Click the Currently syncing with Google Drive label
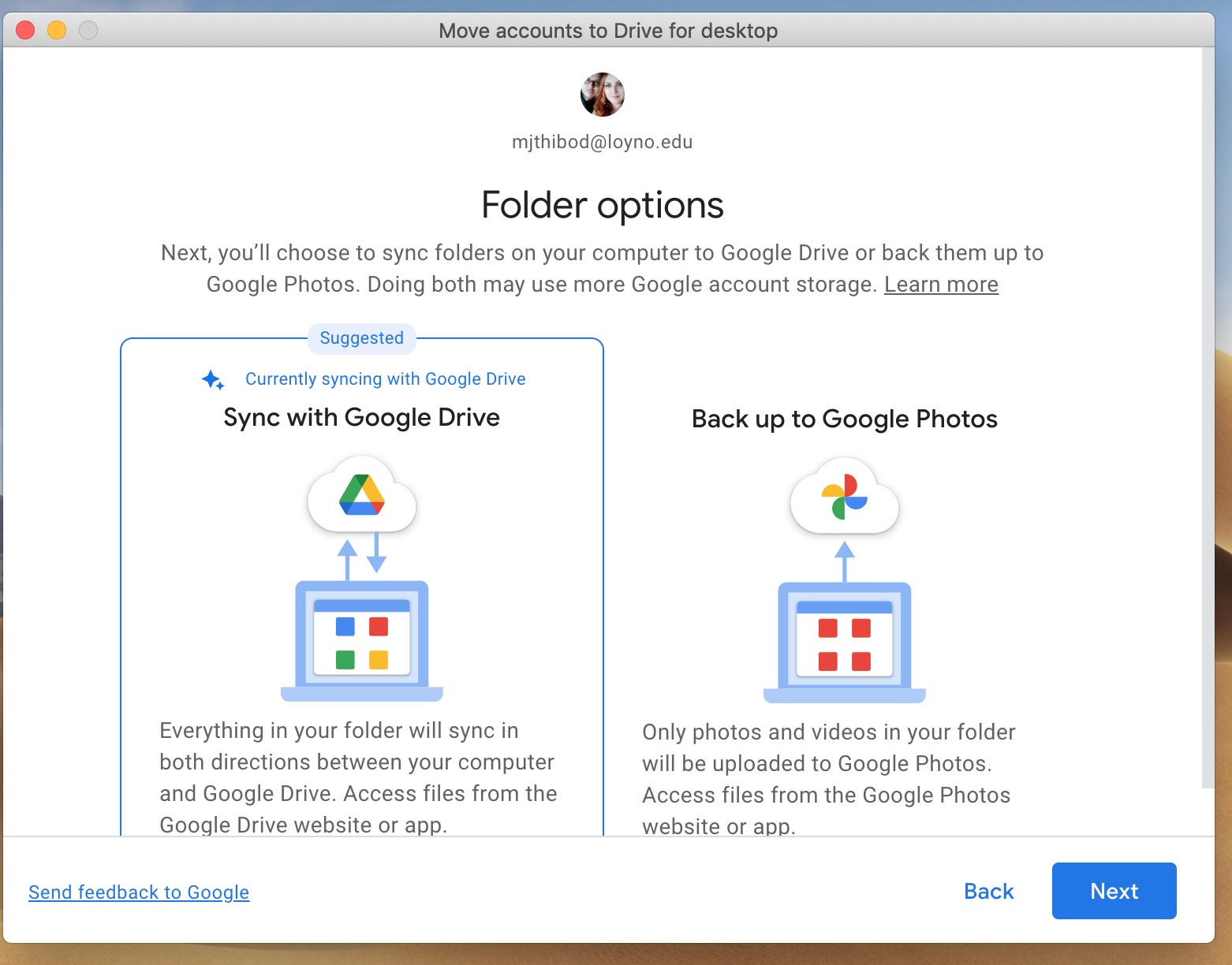 pyautogui.click(x=385, y=379)
